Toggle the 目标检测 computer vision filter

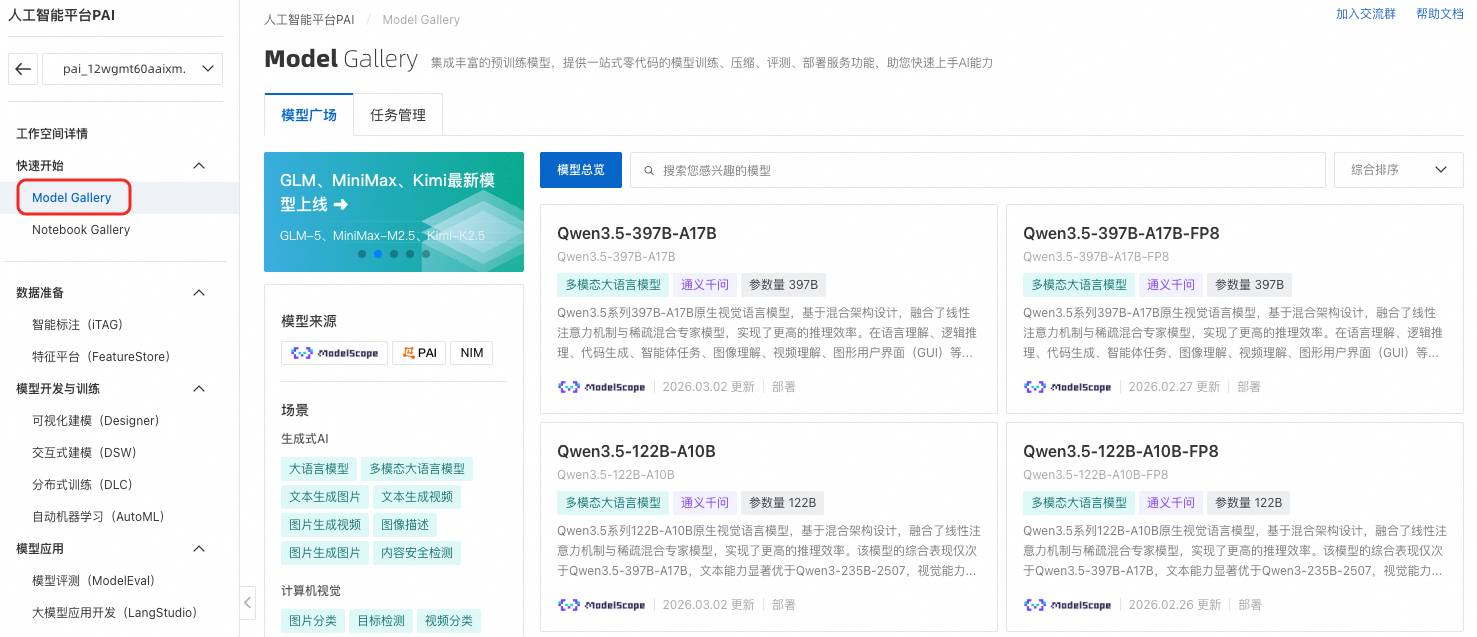click(x=380, y=620)
